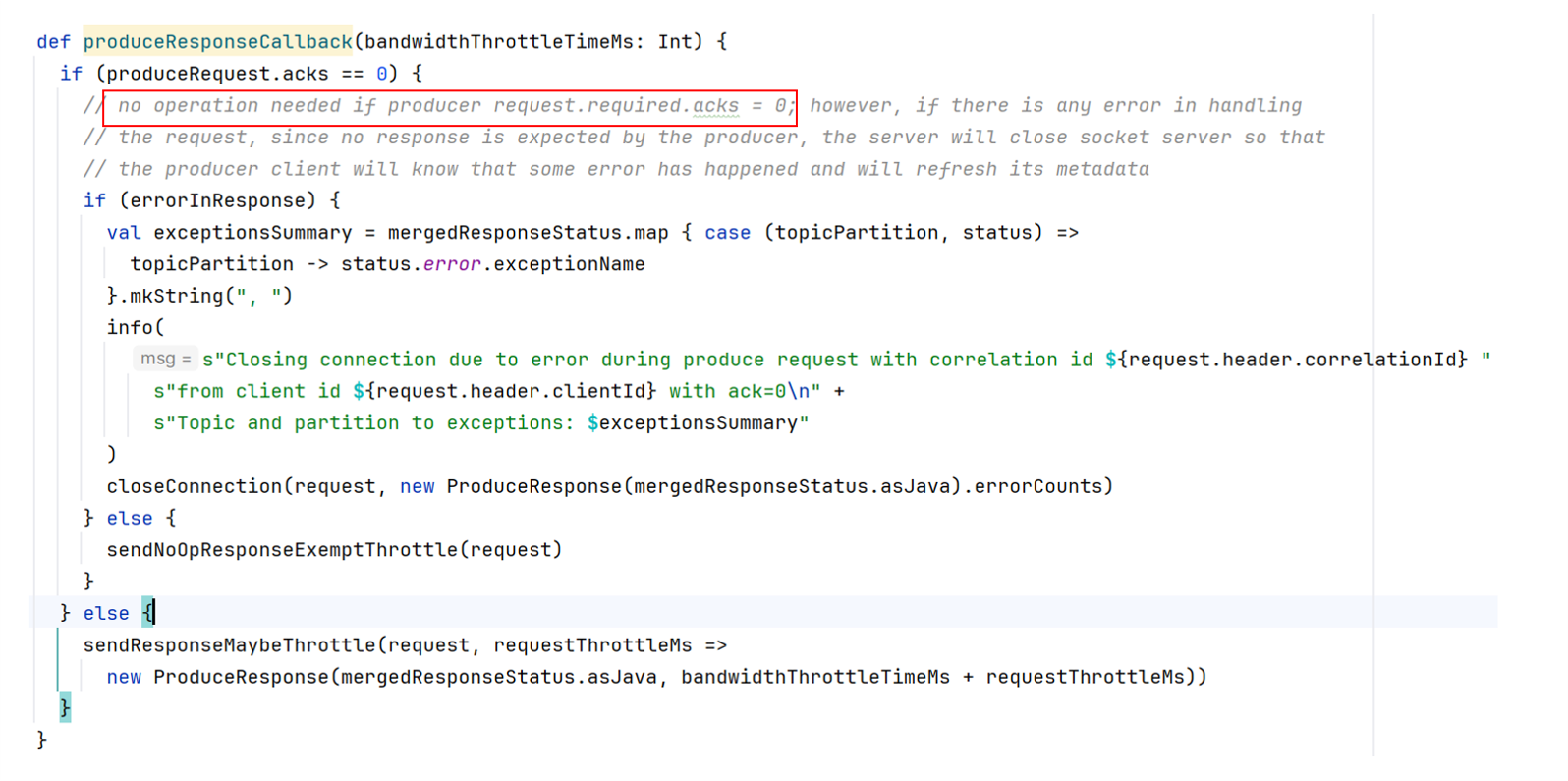
Task: Click the sendResponseMaybeThrottle function call
Action: tap(229, 645)
